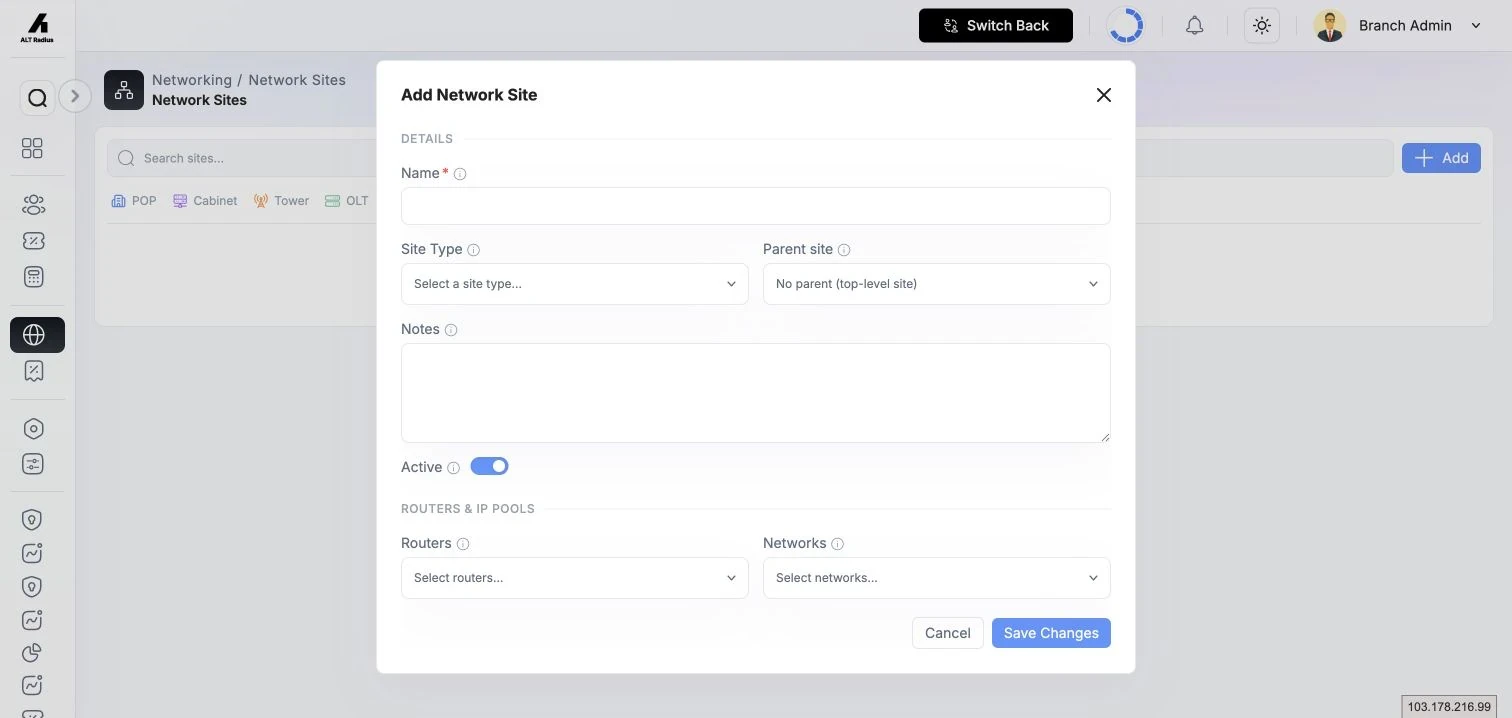Click the Branch Admin name text
This screenshot has width=1512, height=718.
pos(1405,26)
